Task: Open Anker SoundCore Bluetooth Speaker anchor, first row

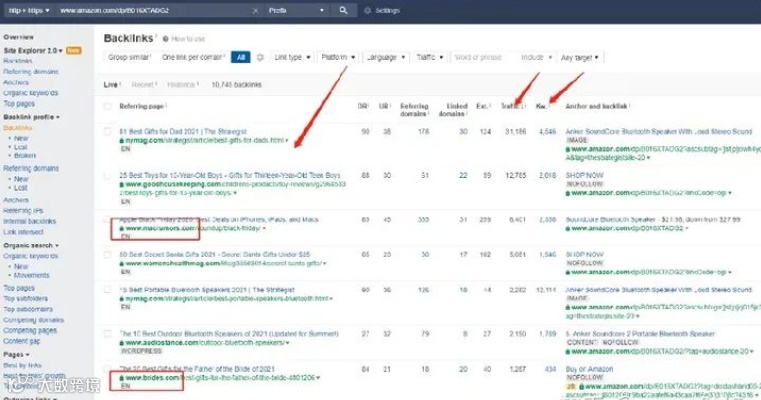Action: coord(659,132)
